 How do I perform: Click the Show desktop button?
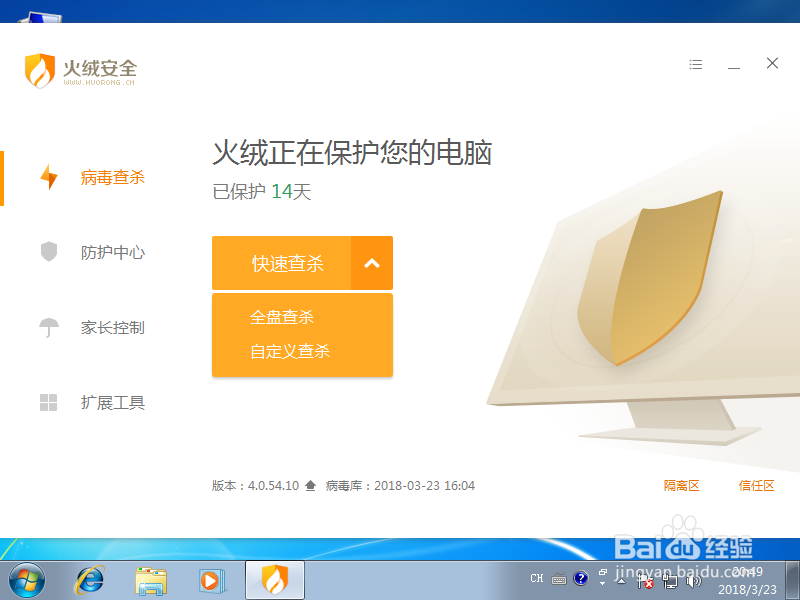click(x=792, y=581)
